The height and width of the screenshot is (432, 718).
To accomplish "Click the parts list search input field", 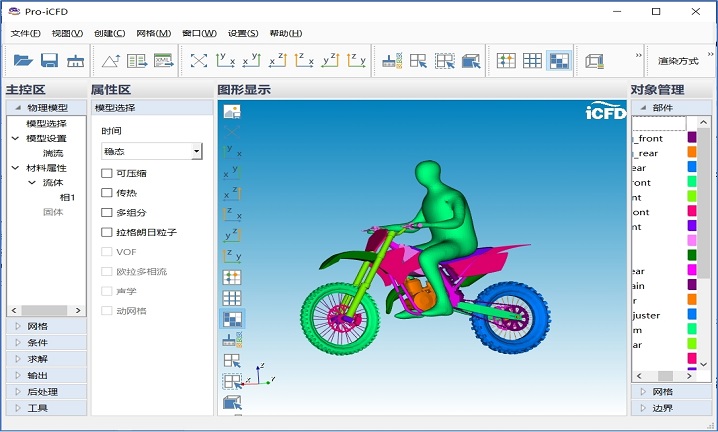I will click(x=658, y=123).
